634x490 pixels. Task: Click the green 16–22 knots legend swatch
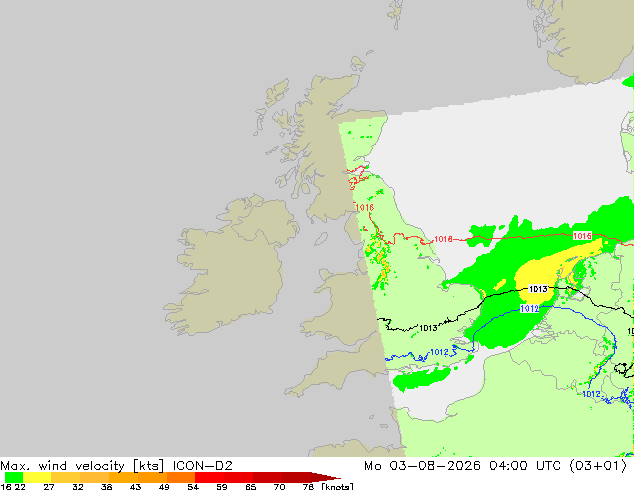pyautogui.click(x=13, y=477)
